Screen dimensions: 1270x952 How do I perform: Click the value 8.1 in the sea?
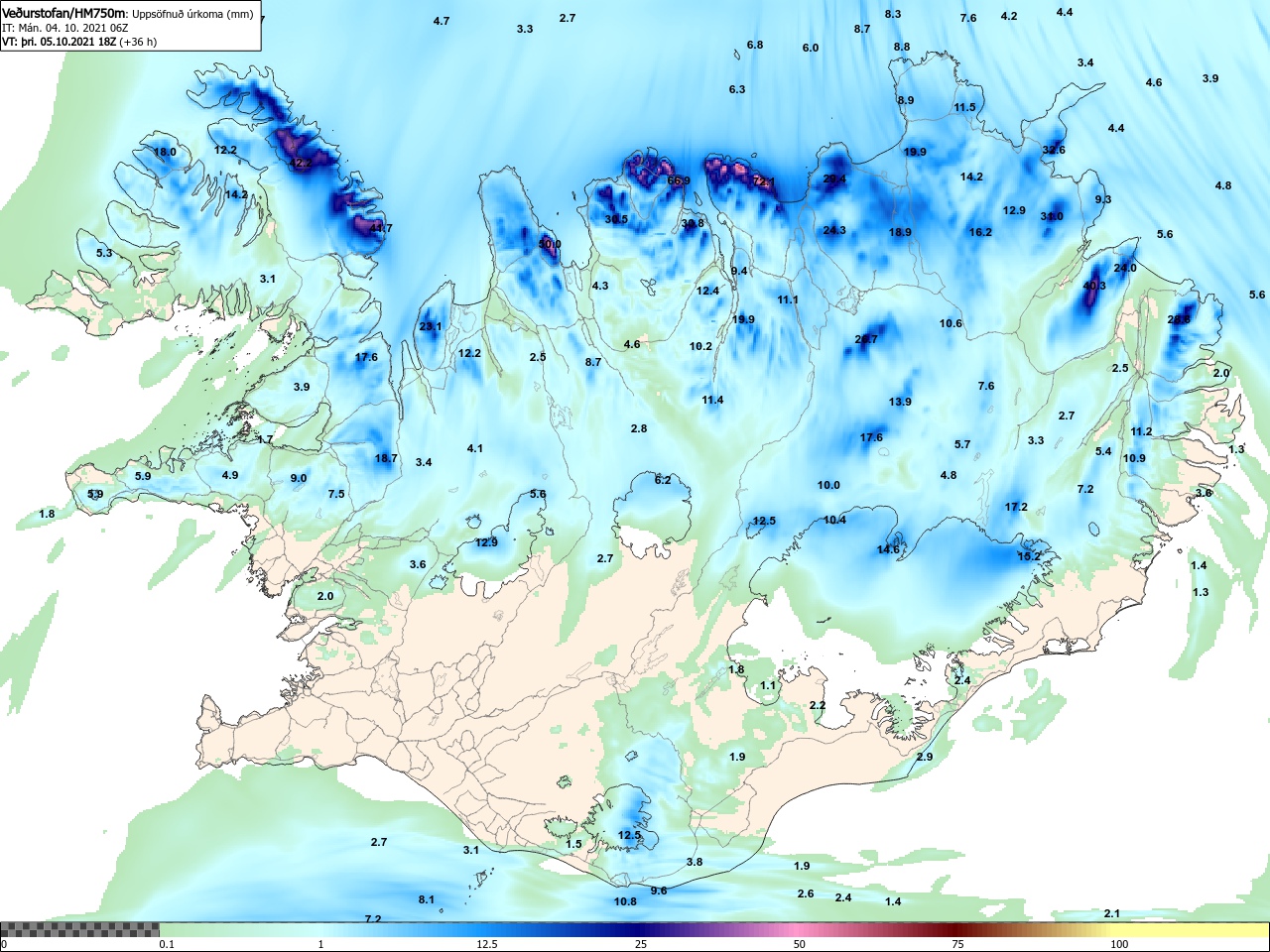pyautogui.click(x=427, y=899)
